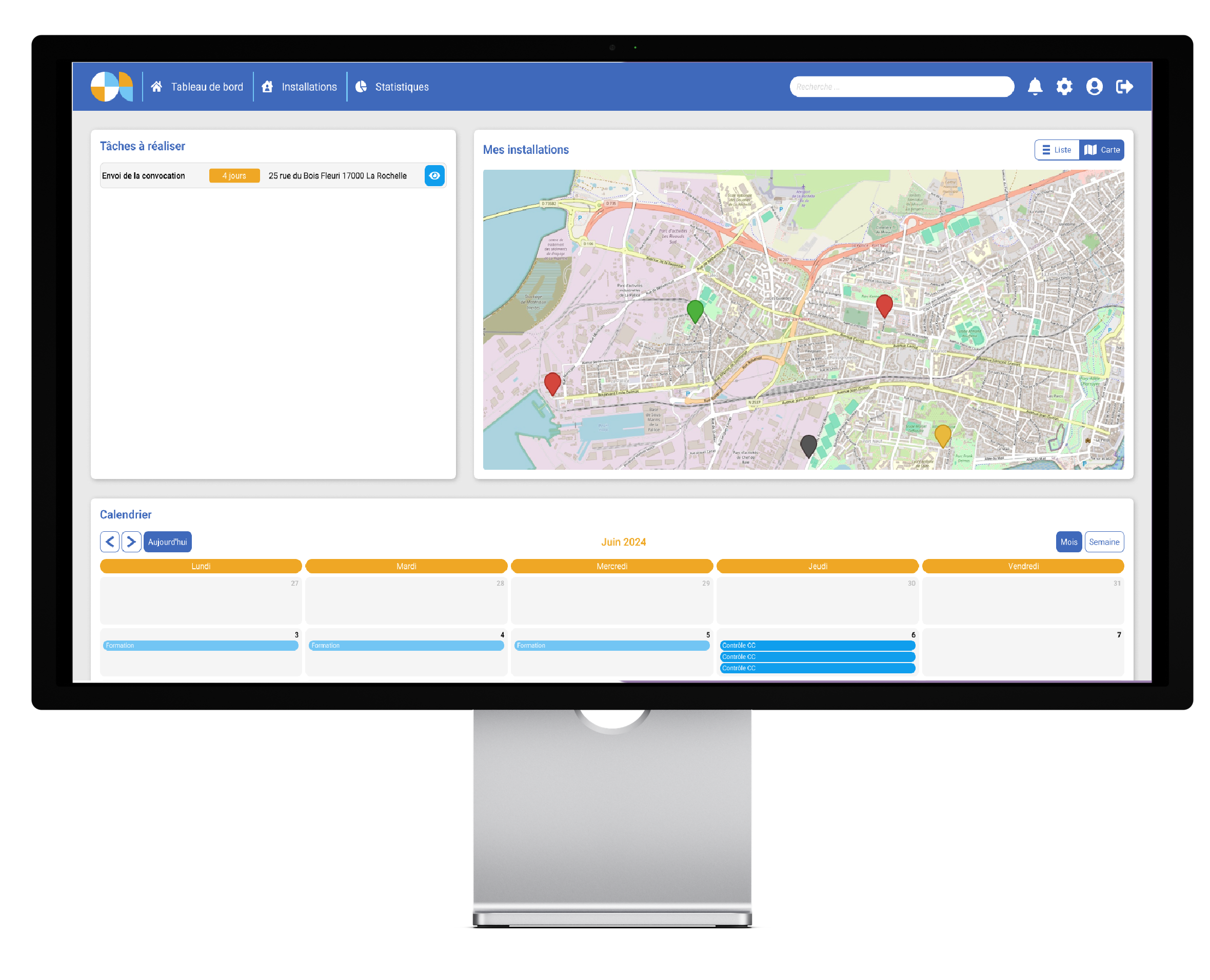Screen dimensions: 1210x980
Task: Click the Tâches à réaliser heading
Action: click(142, 146)
